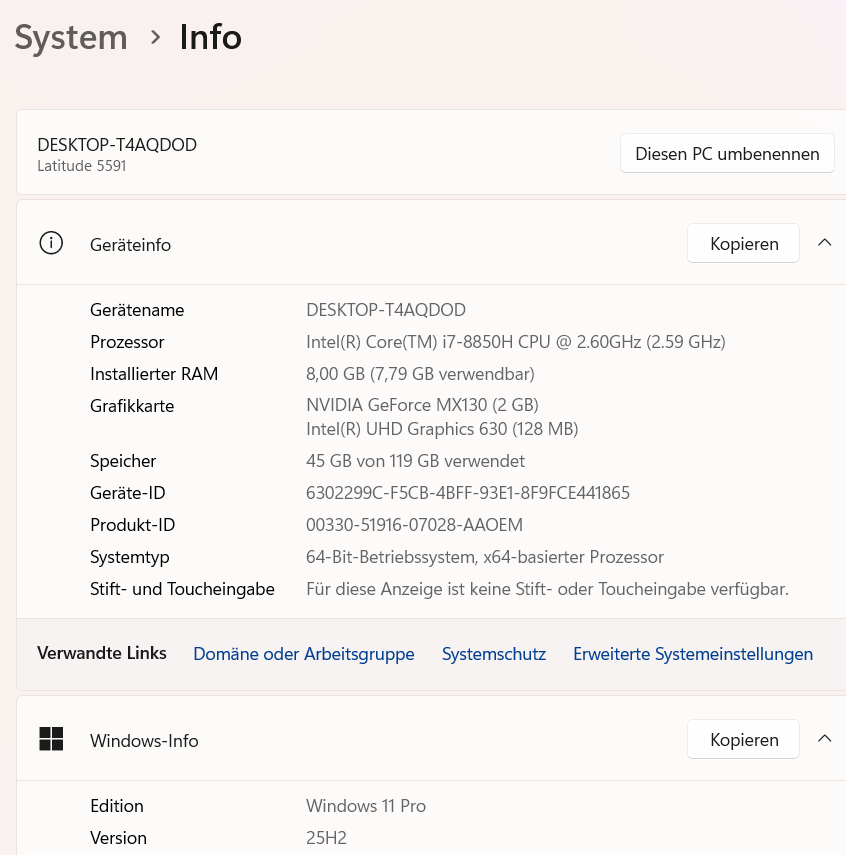Select the Intel Core i7-8850H processor value
The width and height of the screenshot is (846, 855).
[x=515, y=342]
